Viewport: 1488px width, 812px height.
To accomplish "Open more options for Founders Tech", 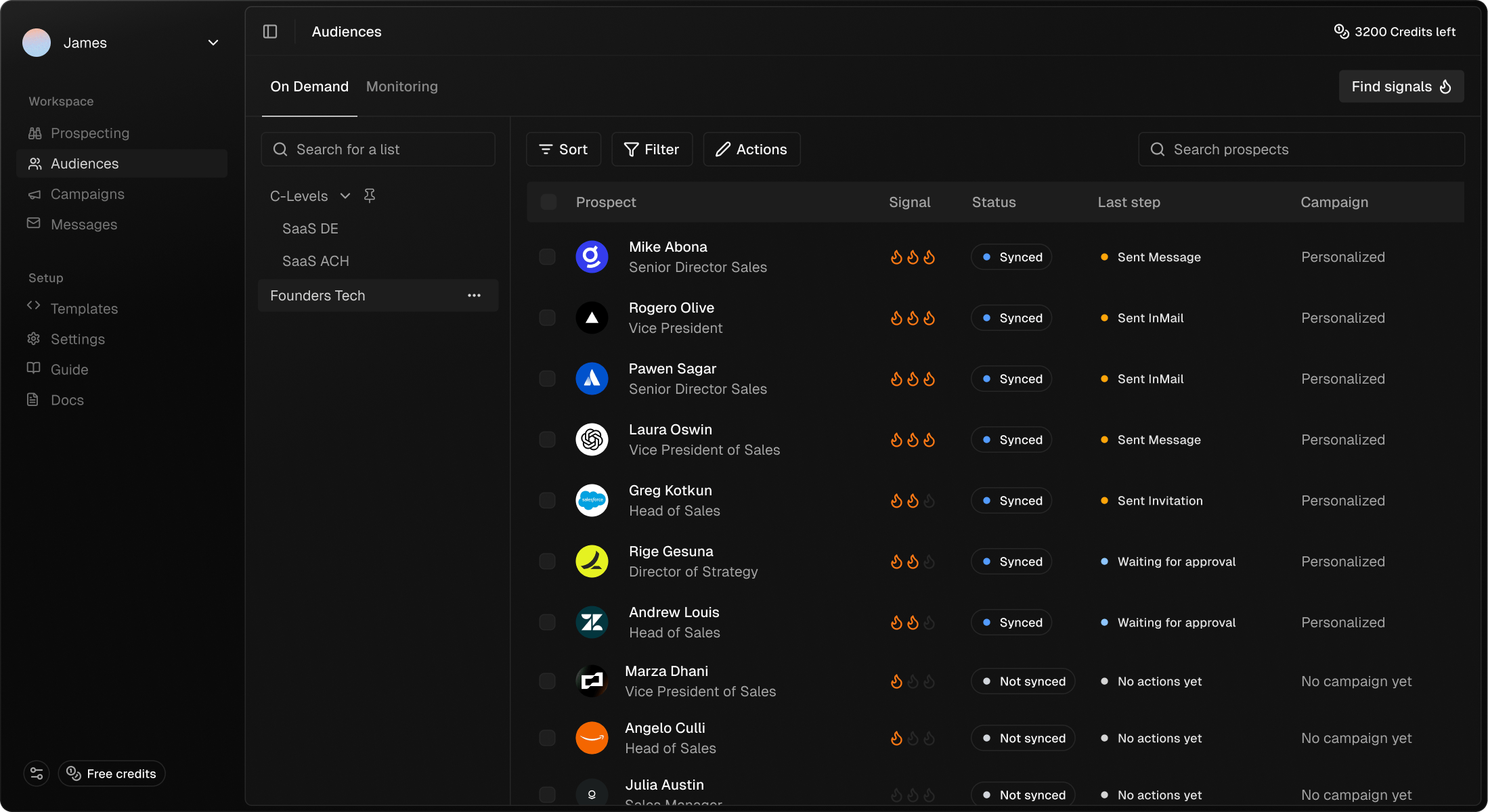I will (474, 295).
